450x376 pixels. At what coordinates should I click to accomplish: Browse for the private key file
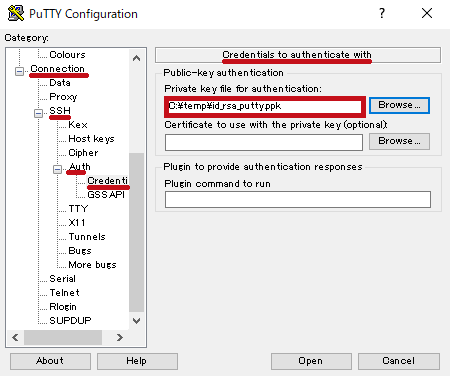[x=399, y=105]
